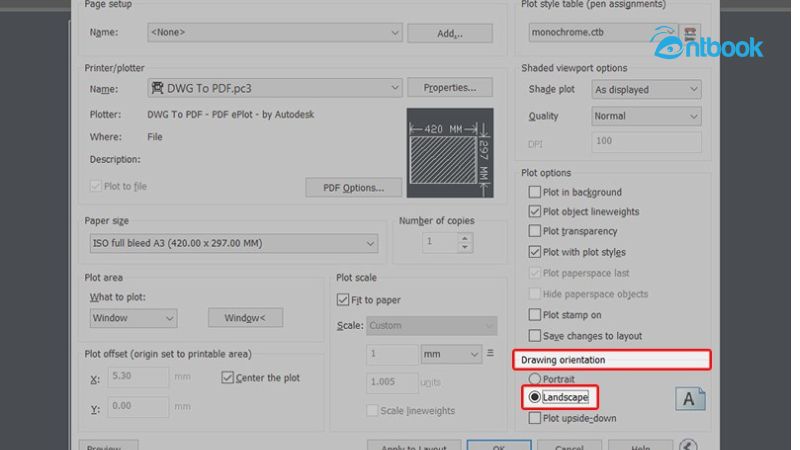Open the What to plot dropdown
Viewport: 800px width, 450px height.
click(133, 318)
